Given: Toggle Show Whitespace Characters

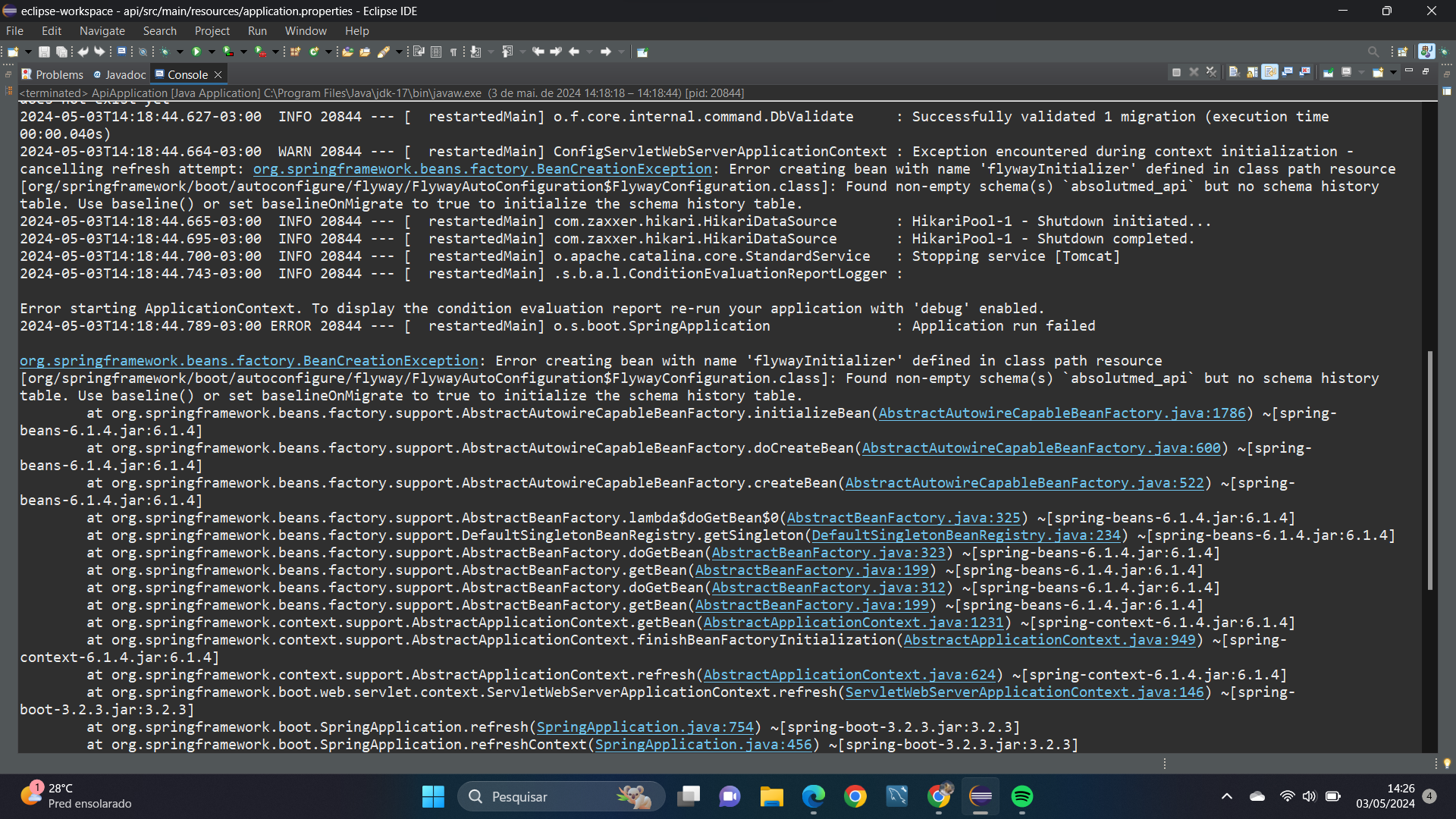Looking at the screenshot, I should tap(453, 52).
